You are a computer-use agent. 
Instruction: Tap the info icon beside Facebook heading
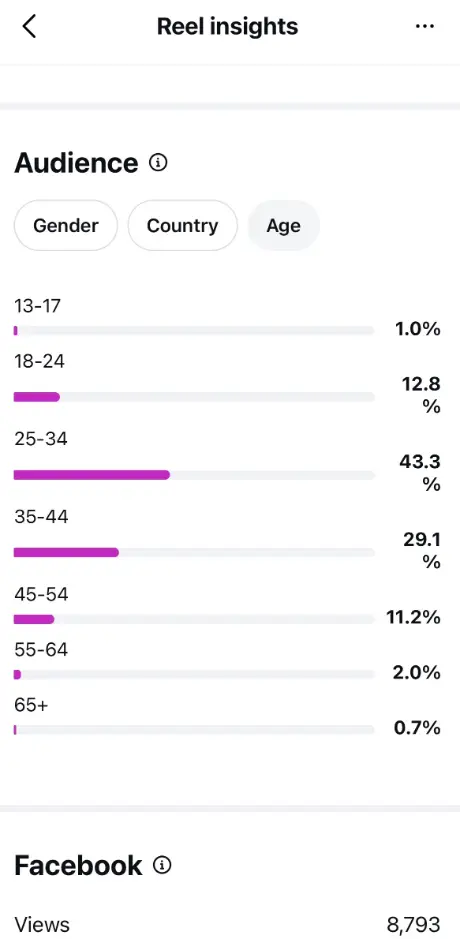click(162, 865)
